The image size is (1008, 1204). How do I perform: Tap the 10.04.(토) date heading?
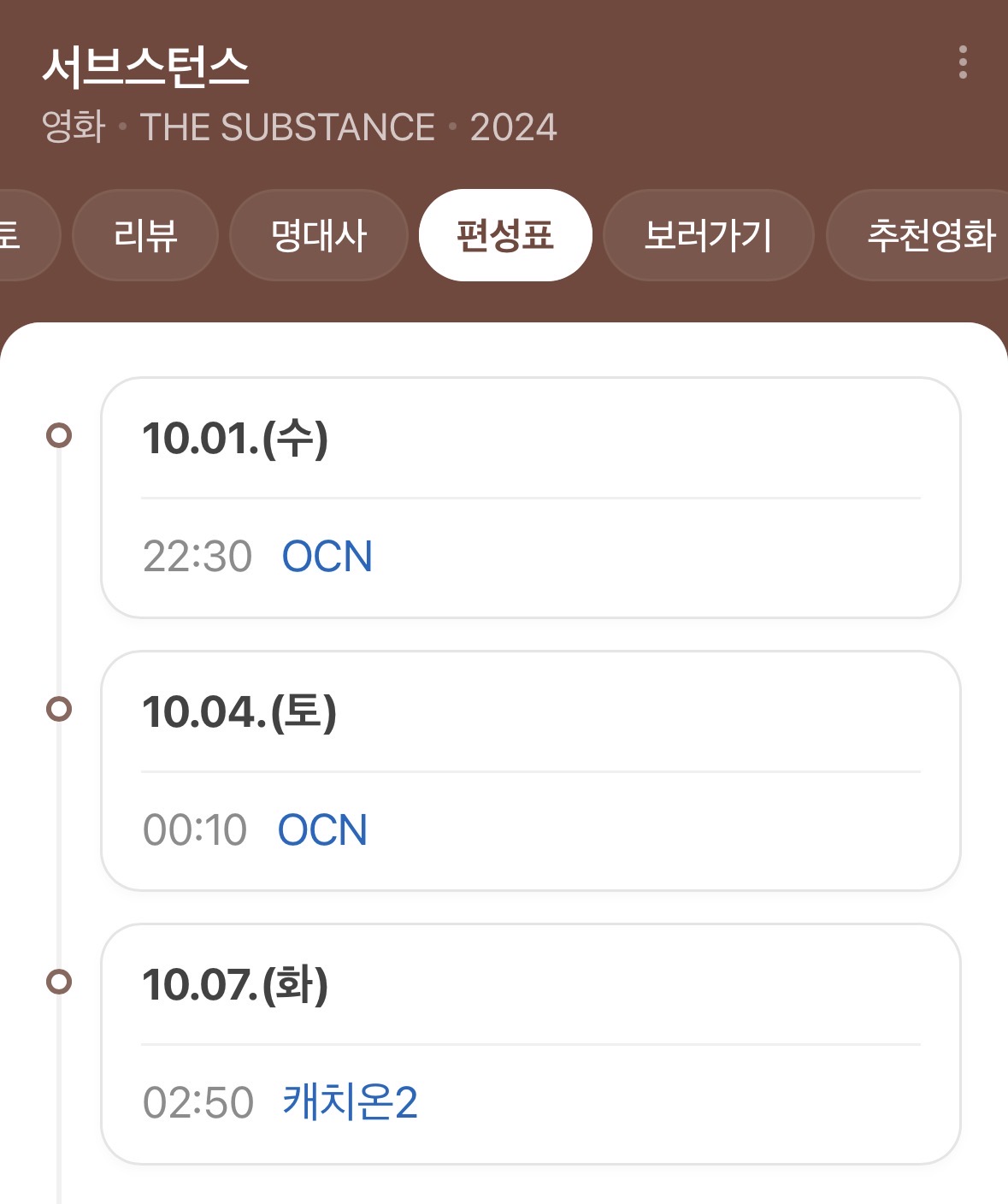click(239, 712)
